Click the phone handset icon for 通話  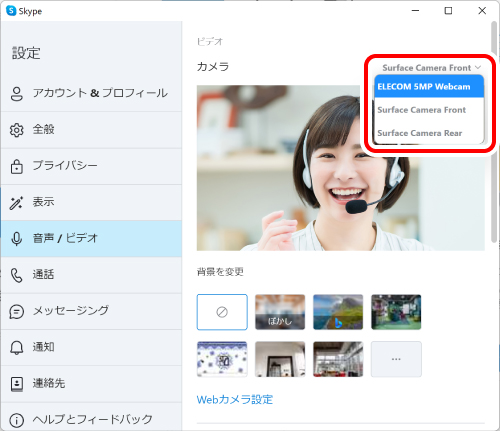point(16,275)
